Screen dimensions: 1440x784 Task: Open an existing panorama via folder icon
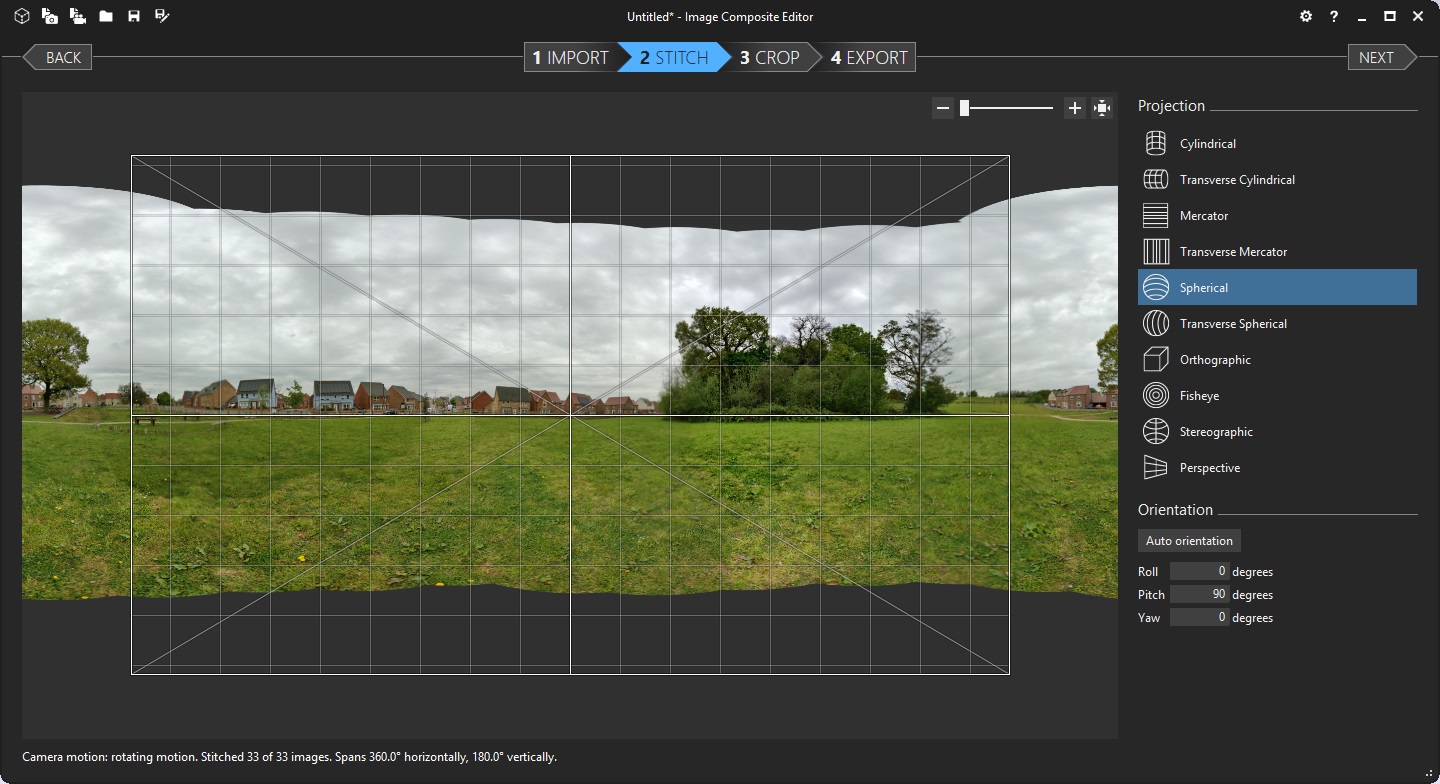(105, 16)
